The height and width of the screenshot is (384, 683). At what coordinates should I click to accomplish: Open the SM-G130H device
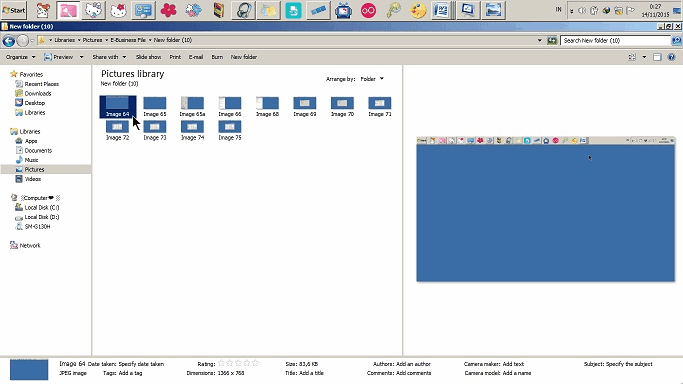pos(33,227)
